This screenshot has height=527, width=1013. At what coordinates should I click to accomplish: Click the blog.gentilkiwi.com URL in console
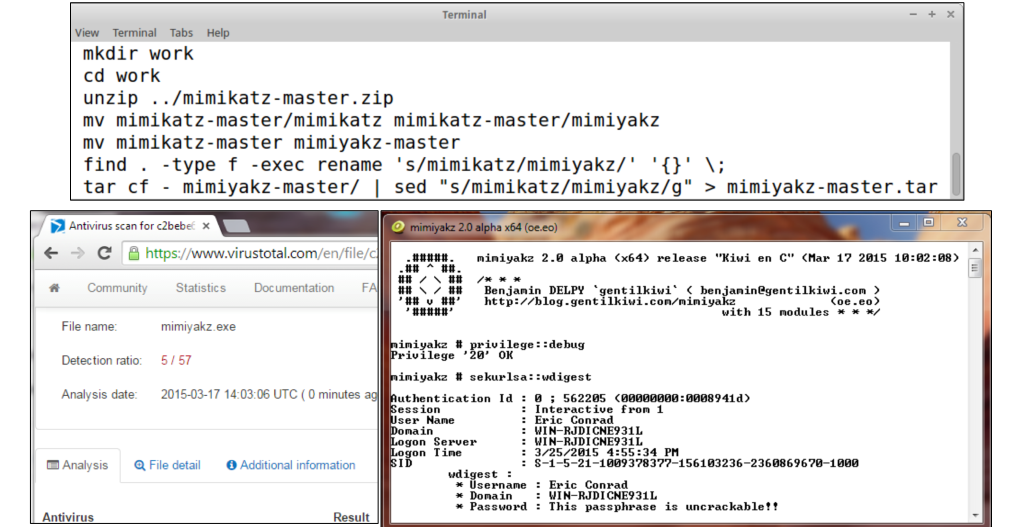click(x=610, y=302)
